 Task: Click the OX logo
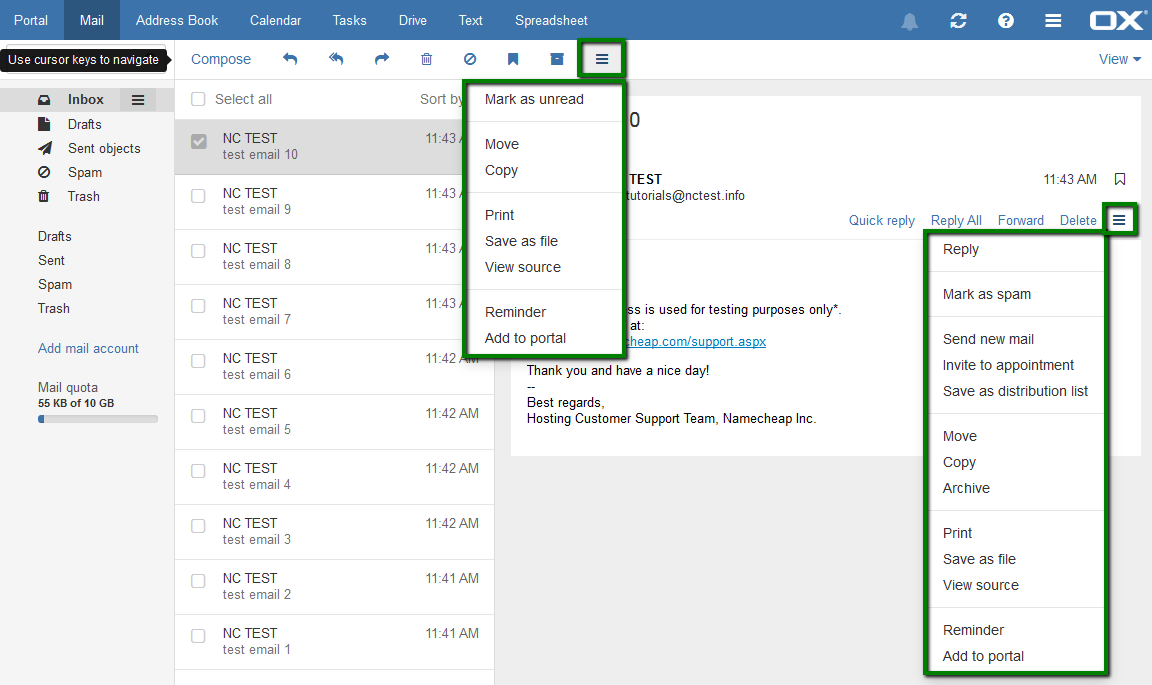point(1117,20)
